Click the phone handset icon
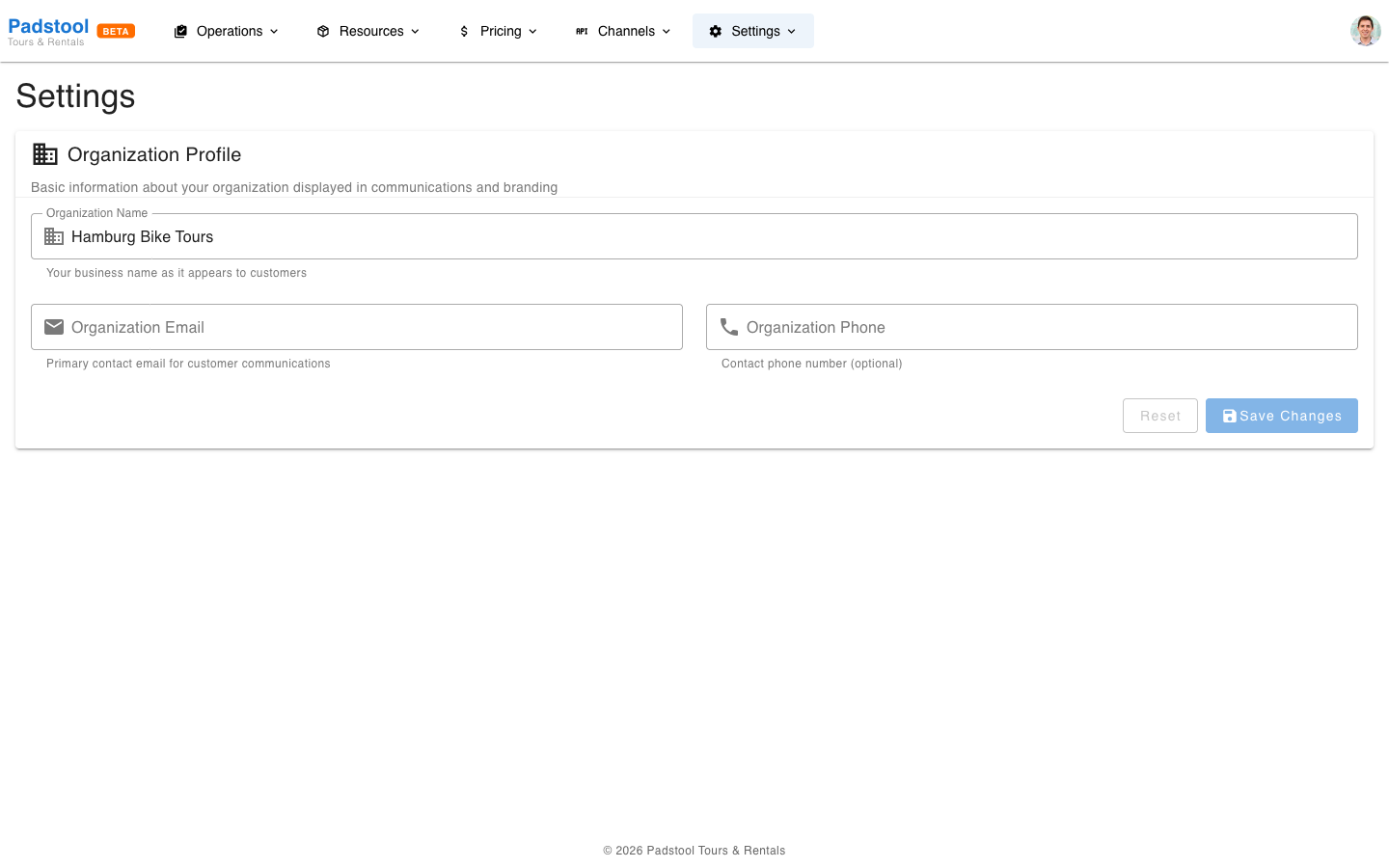Viewport: 1389px width, 868px height. tap(729, 327)
